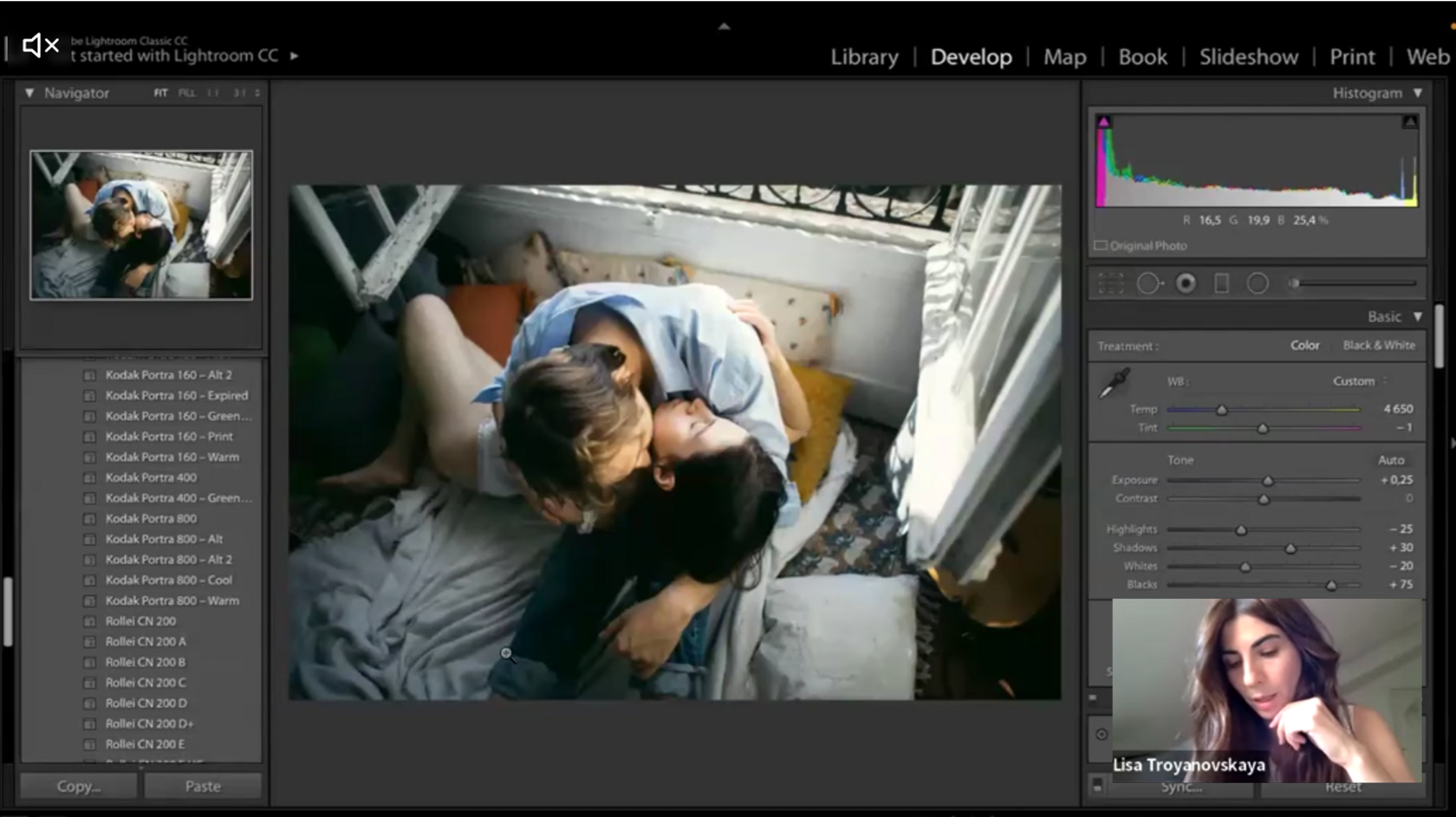1456x817 pixels.
Task: Enable the Original Photo checkbox
Action: click(x=1101, y=246)
